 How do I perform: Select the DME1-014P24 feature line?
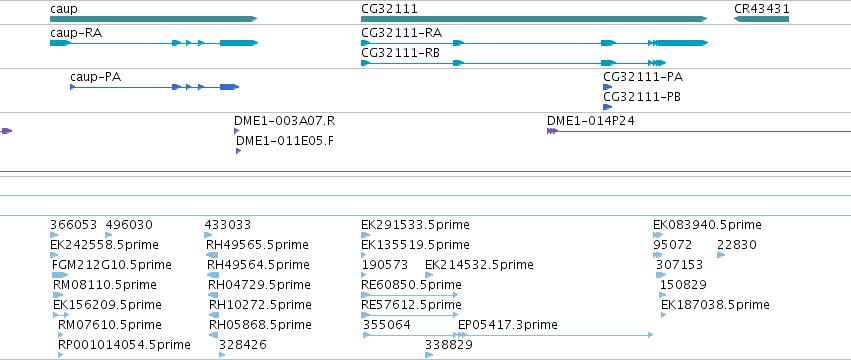pyautogui.click(x=699, y=131)
